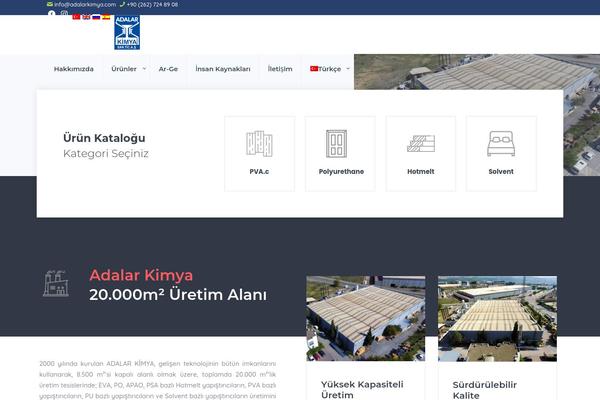Select the Hotmelt category label

(x=421, y=171)
